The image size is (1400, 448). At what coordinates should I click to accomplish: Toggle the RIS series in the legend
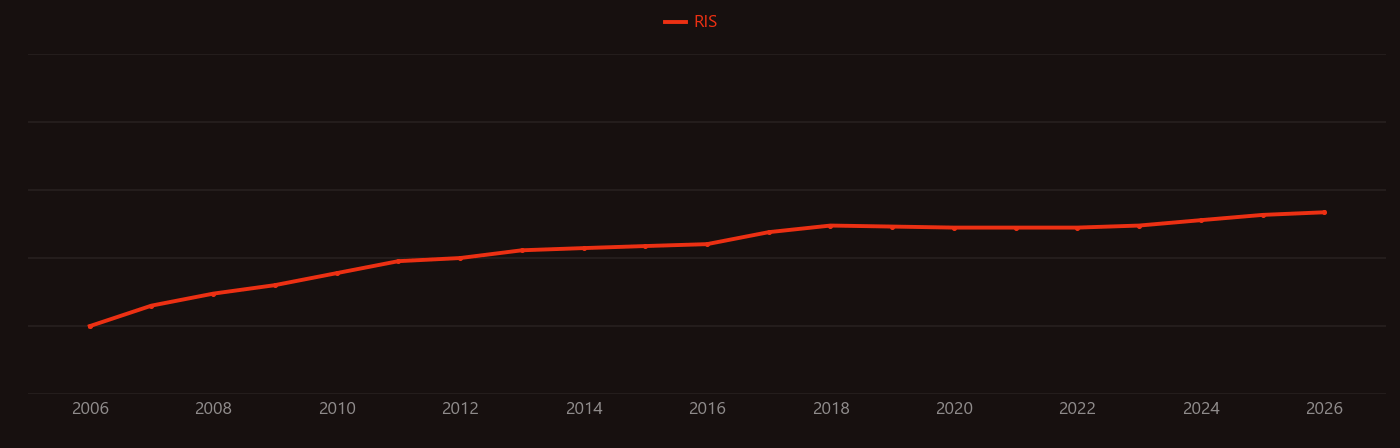pyautogui.click(x=691, y=22)
